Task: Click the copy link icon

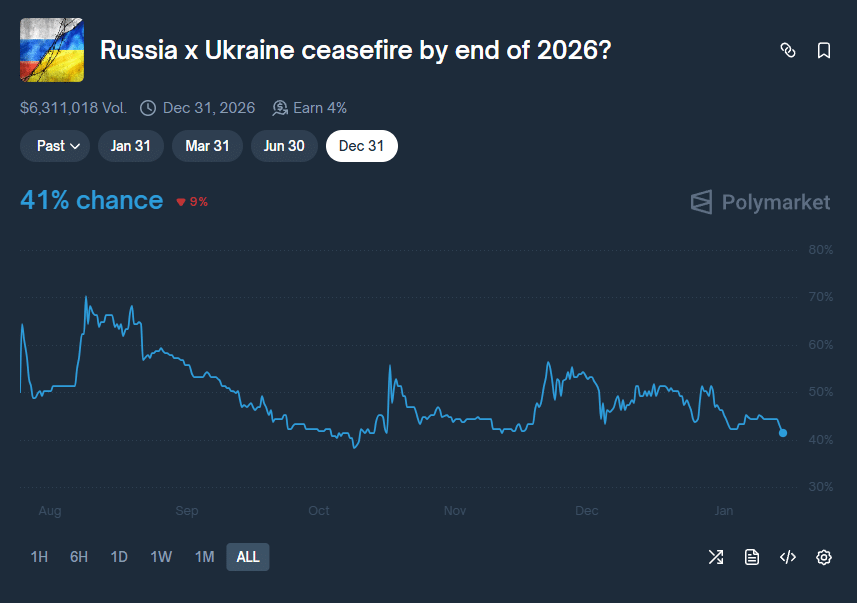Action: 788,51
